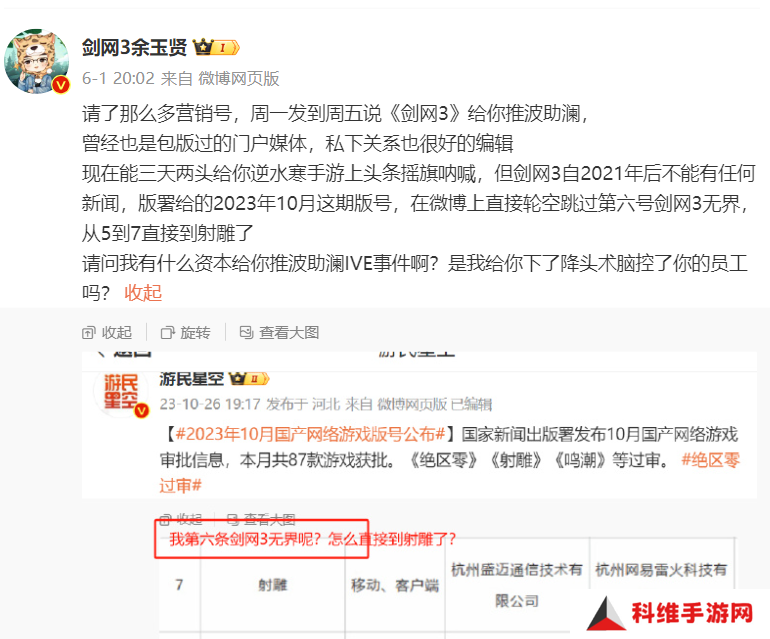Click the 6-1 20:02 post timestamp
Viewport: 770px width, 639px height.
coord(118,78)
